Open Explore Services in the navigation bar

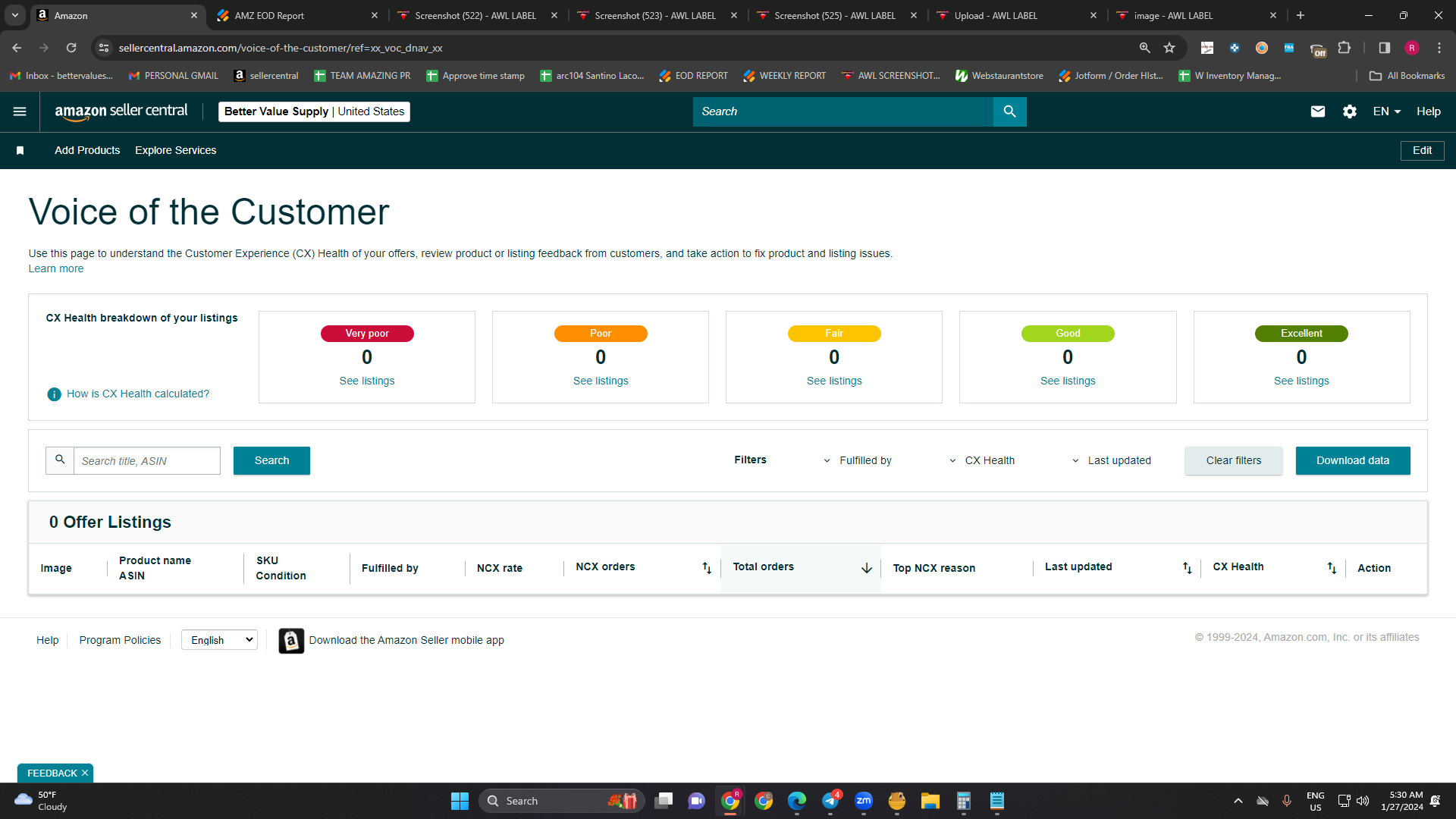[x=176, y=151]
